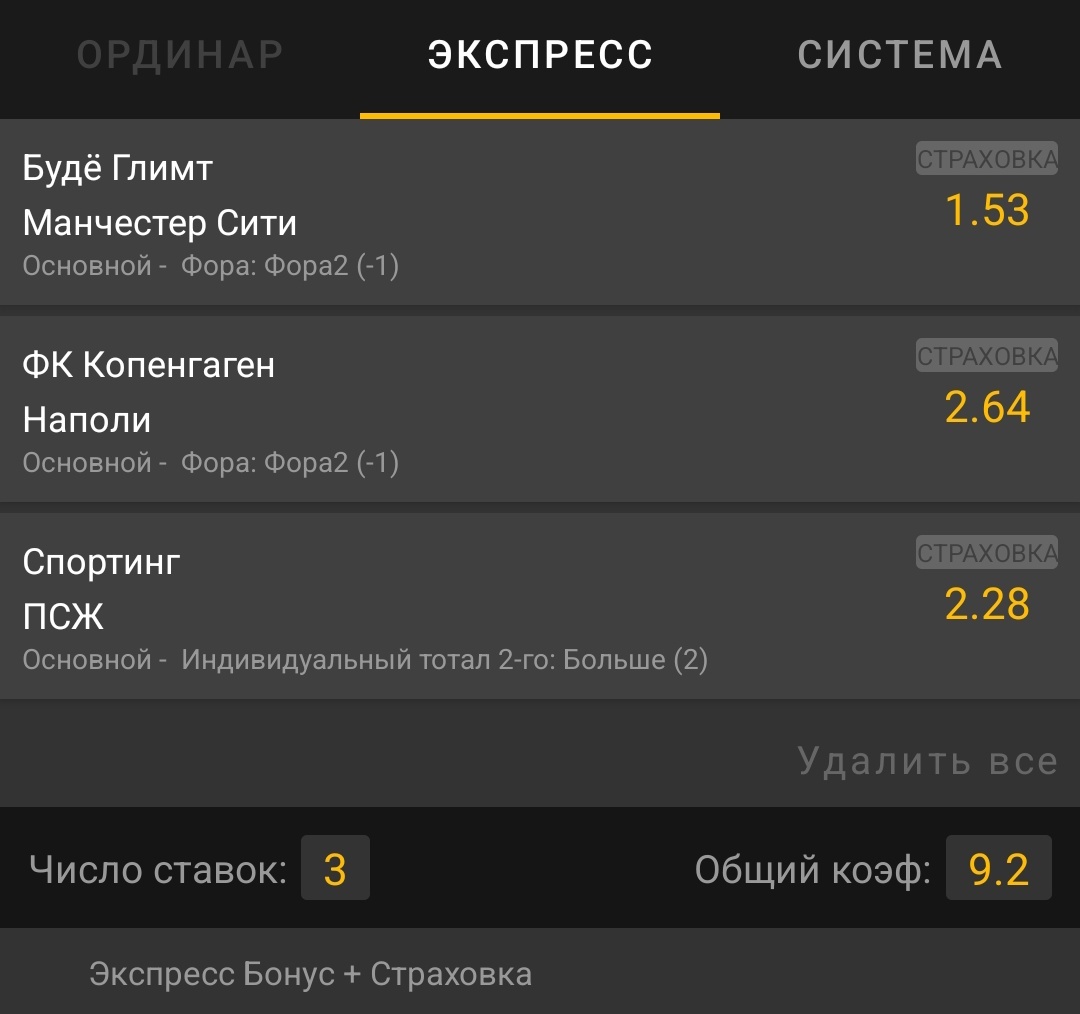This screenshot has width=1080, height=1014.
Task: Click the 2.64 odds for Наполи
Action: (987, 407)
